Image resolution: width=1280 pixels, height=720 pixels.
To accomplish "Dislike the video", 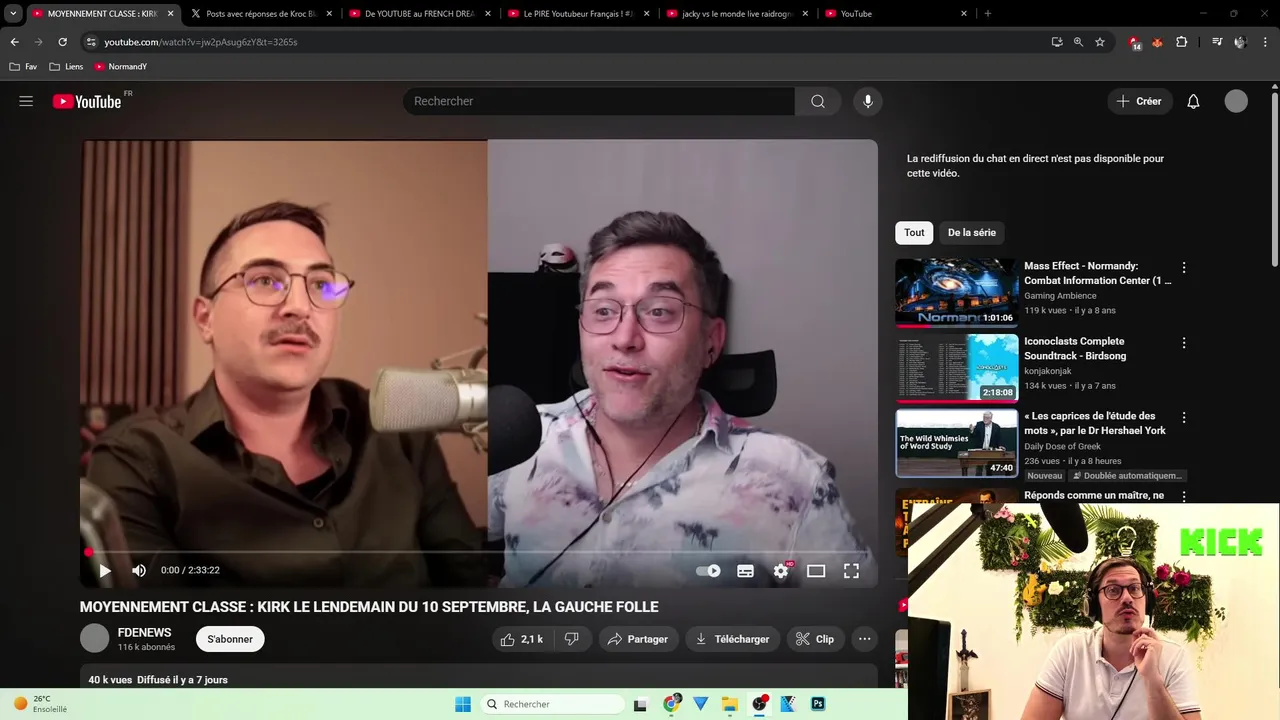I will 572,639.
